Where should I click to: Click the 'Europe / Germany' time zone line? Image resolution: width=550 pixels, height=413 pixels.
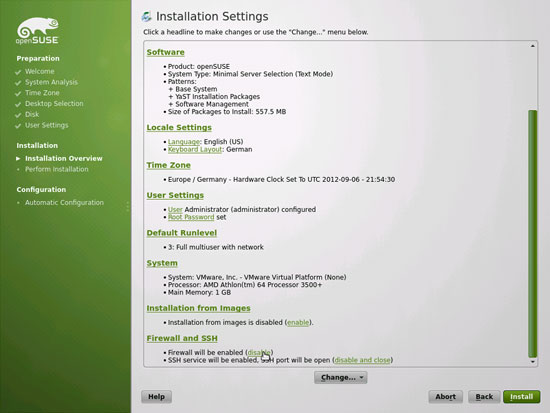(x=281, y=180)
